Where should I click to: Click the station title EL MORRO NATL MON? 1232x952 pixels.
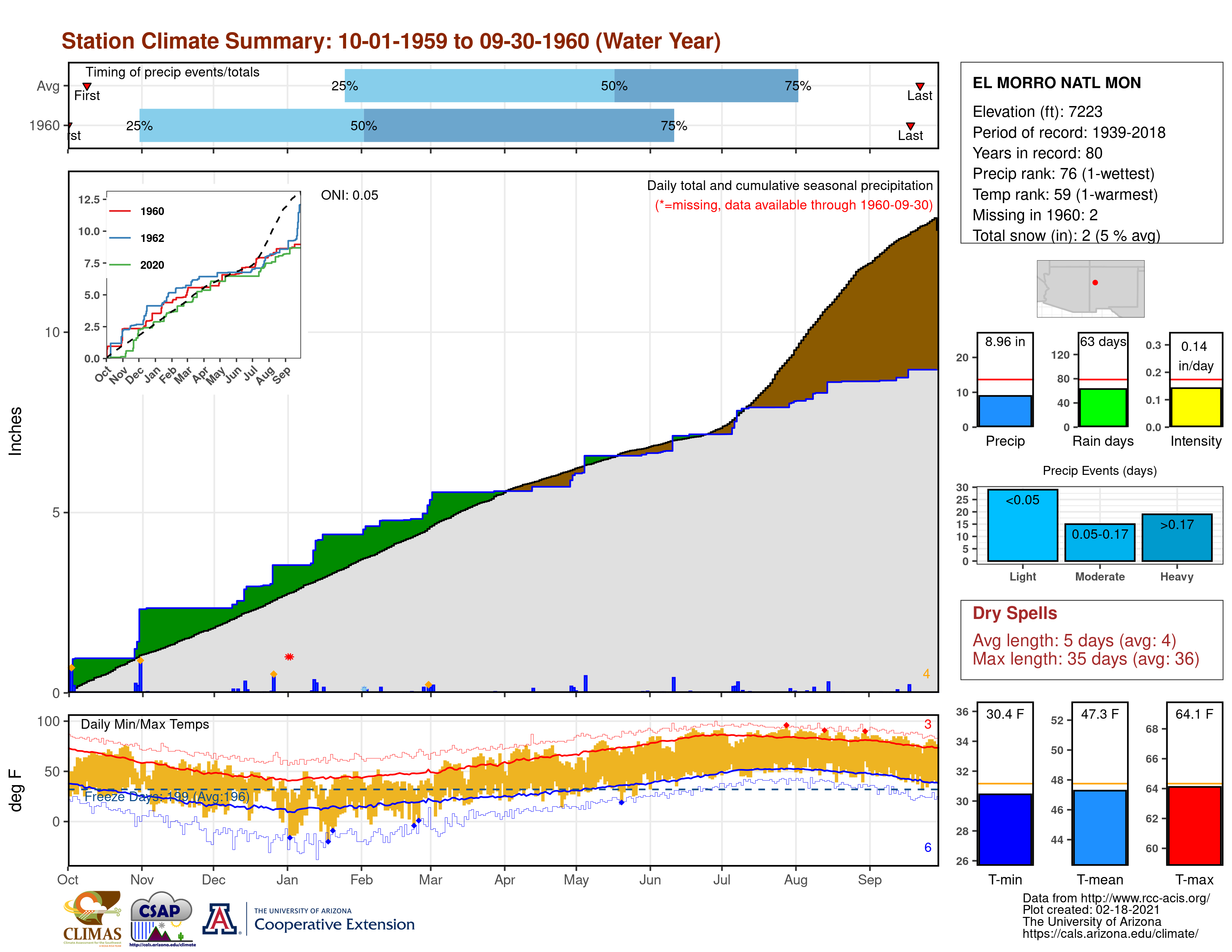1057,83
